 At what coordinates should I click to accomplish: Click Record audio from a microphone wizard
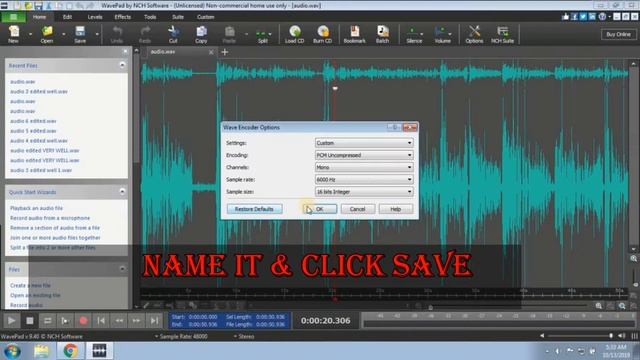coord(50,218)
